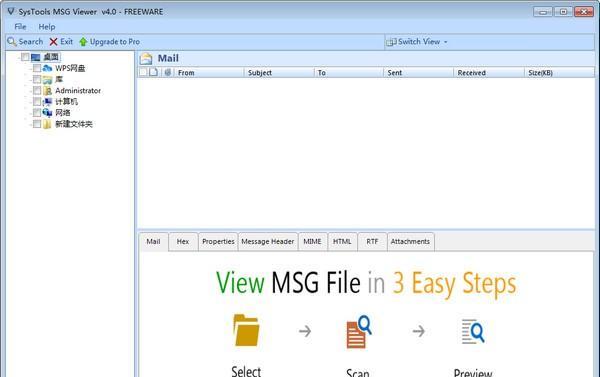Open the Attachments tab
The height and width of the screenshot is (377, 600).
(410, 242)
